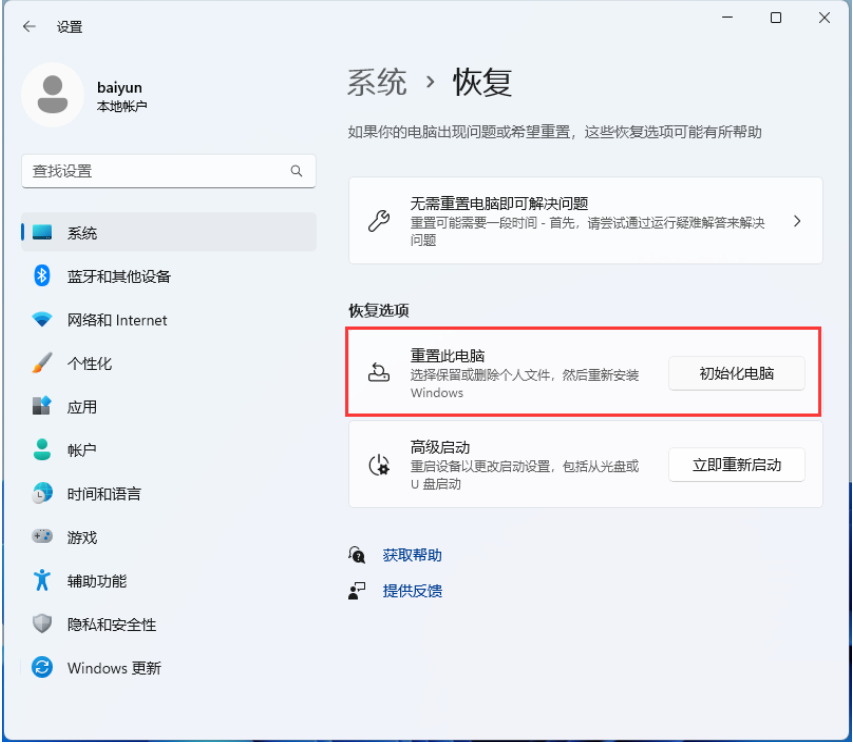Click the 初始化电脑 button

[x=737, y=373]
